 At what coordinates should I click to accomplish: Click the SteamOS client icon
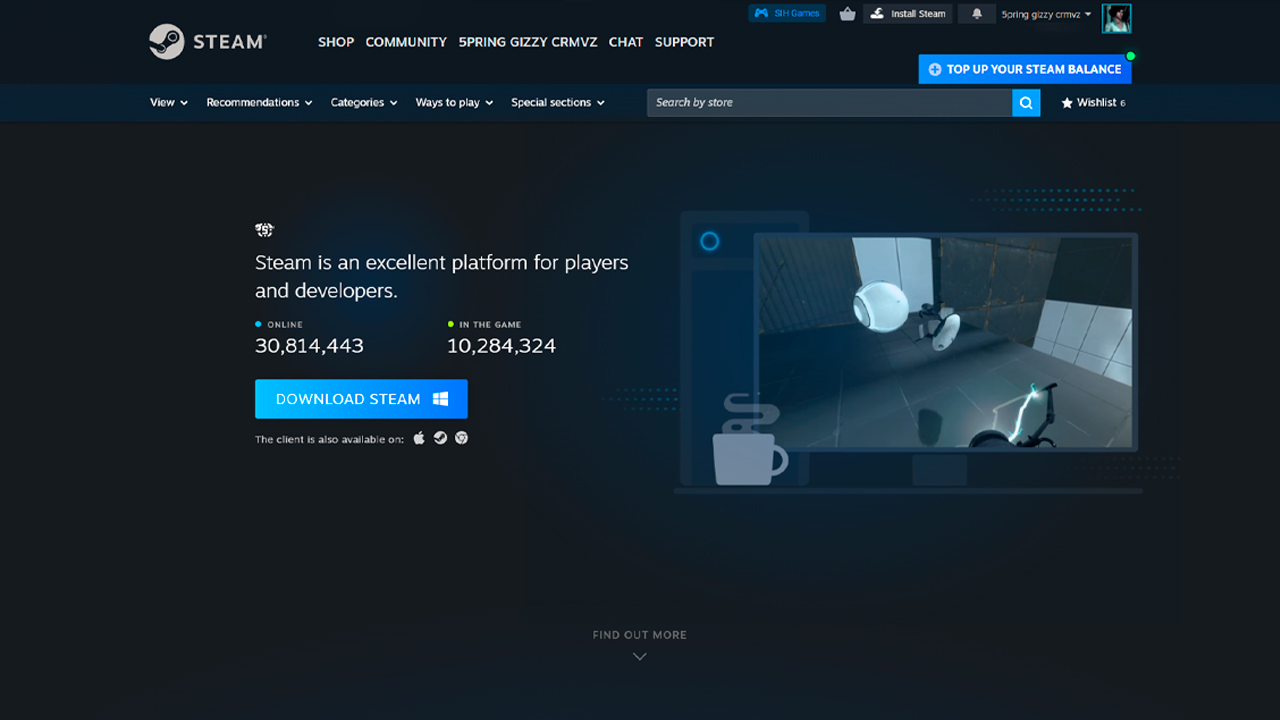click(440, 438)
